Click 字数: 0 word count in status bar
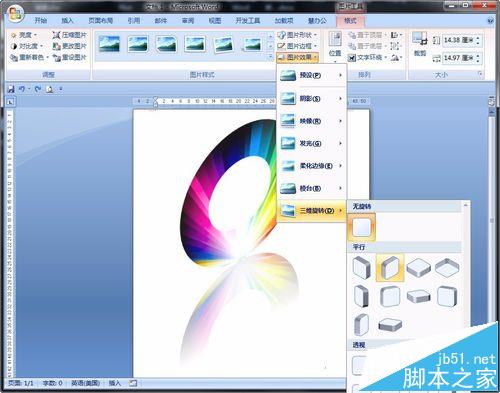500x393 pixels. [52, 383]
